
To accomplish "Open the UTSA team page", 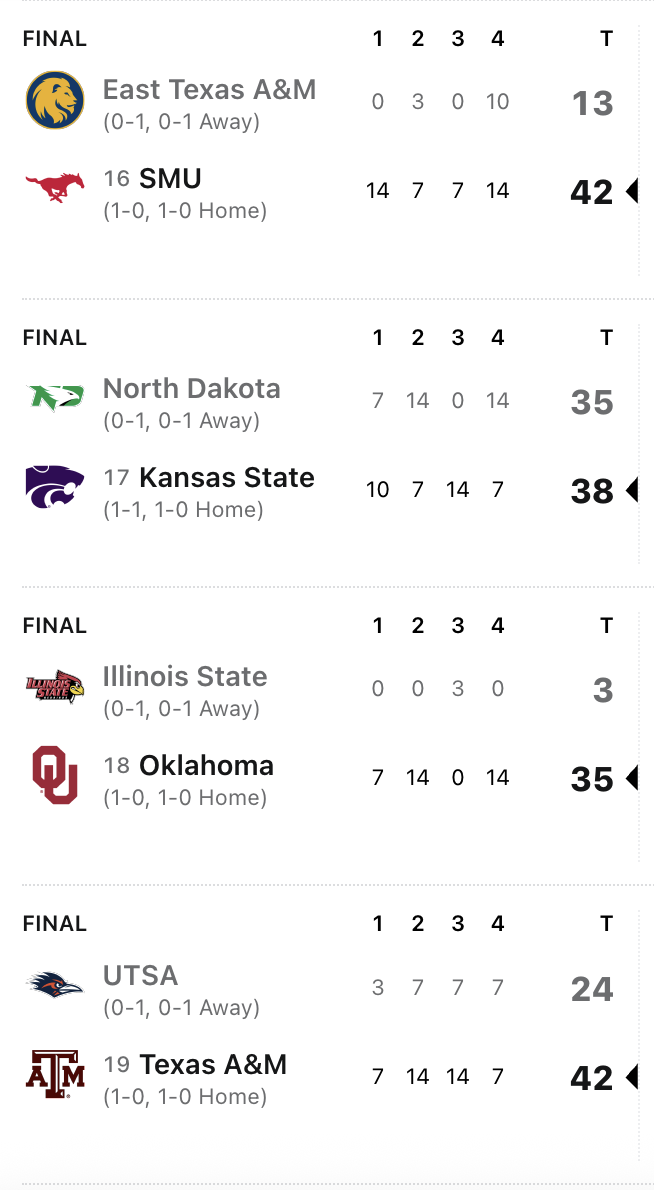I will (x=140, y=976).
